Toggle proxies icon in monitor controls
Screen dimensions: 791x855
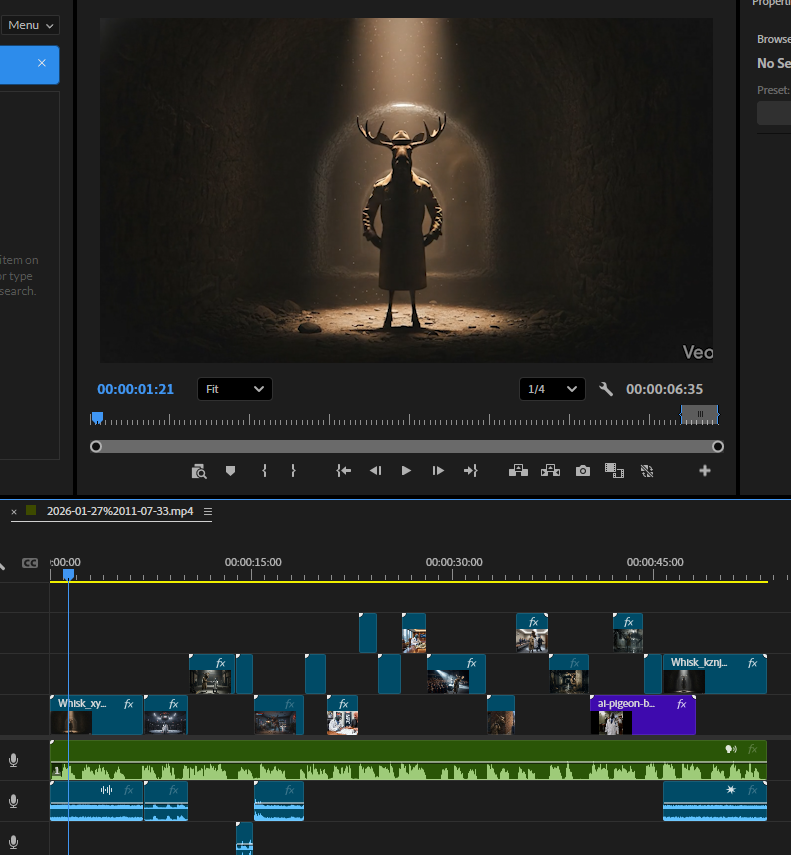(x=647, y=471)
